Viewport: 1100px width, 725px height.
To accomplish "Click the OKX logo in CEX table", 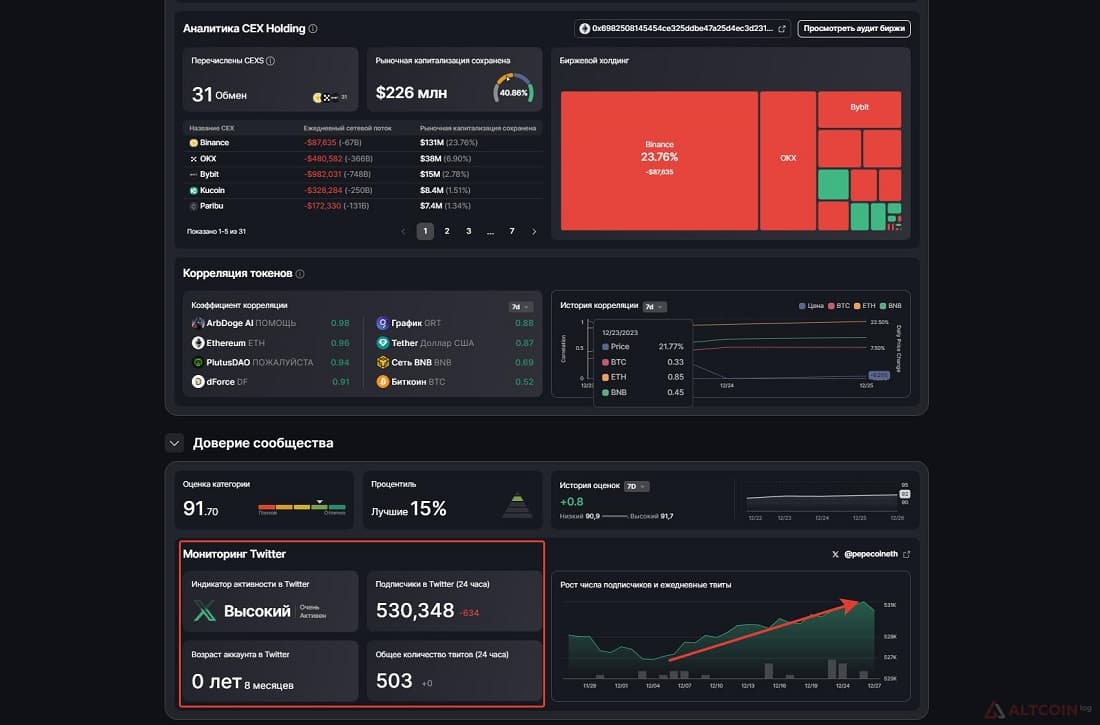I will click(194, 159).
